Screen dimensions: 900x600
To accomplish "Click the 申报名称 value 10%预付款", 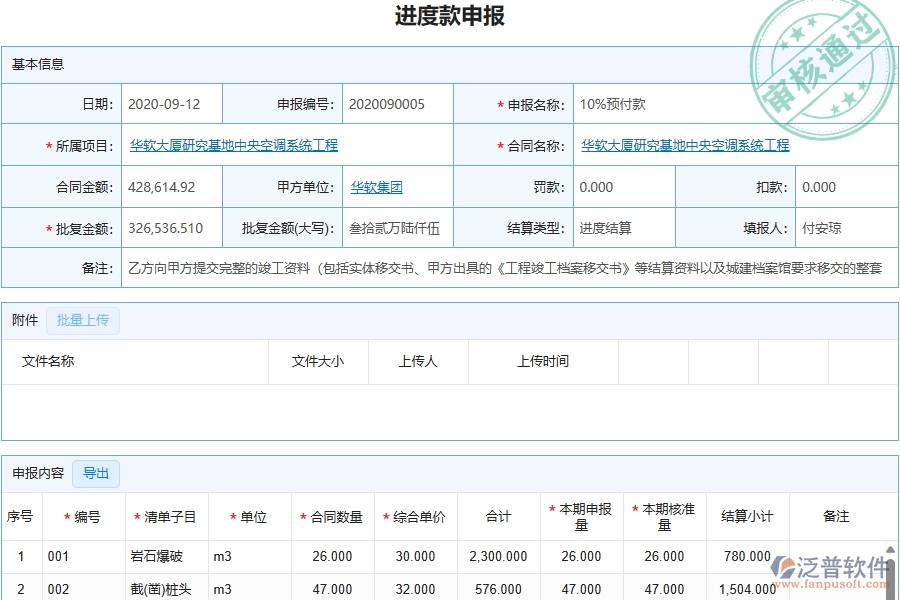I will click(x=602, y=103).
